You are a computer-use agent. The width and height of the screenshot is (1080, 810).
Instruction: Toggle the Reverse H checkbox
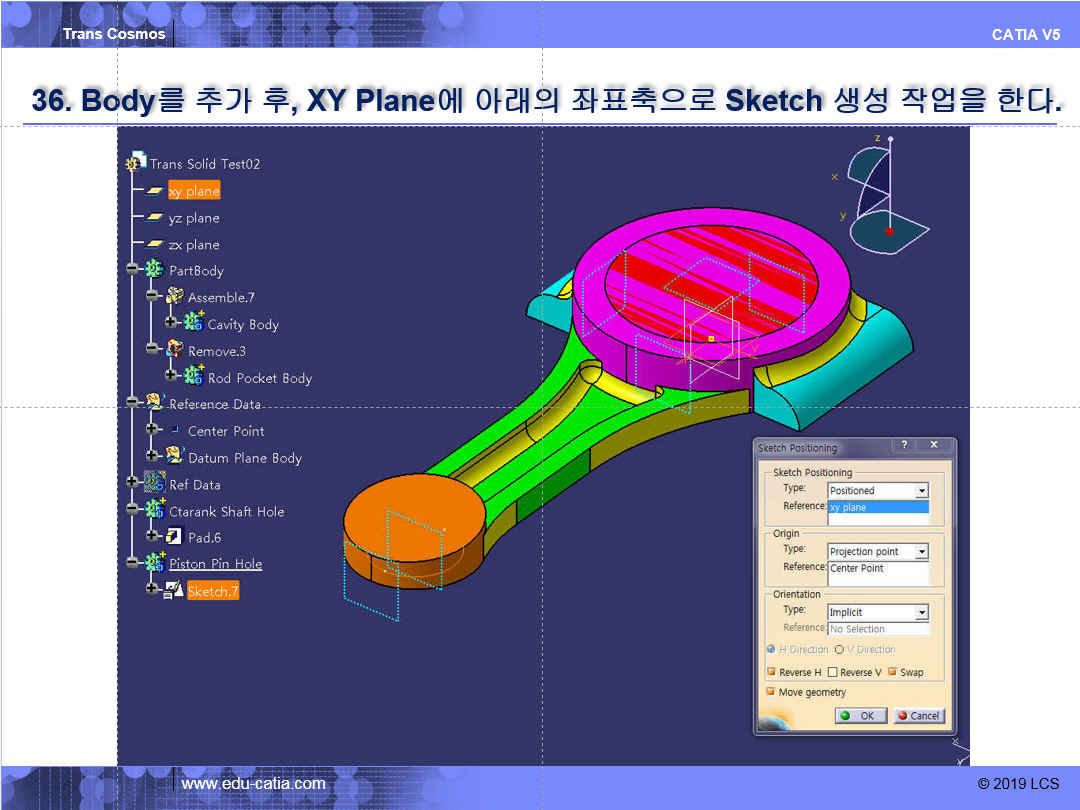point(771,672)
